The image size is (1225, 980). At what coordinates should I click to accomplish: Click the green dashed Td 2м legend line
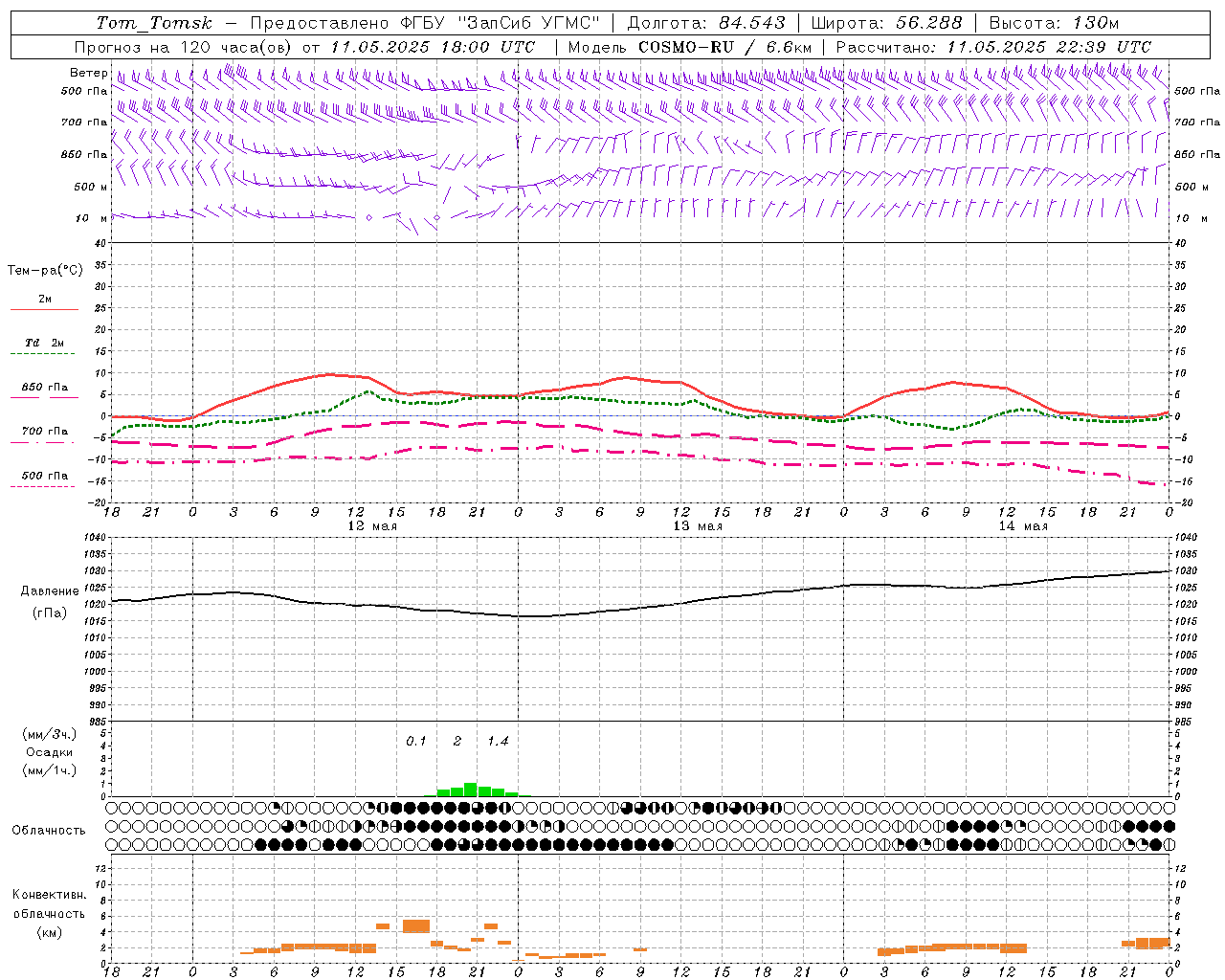(43, 354)
